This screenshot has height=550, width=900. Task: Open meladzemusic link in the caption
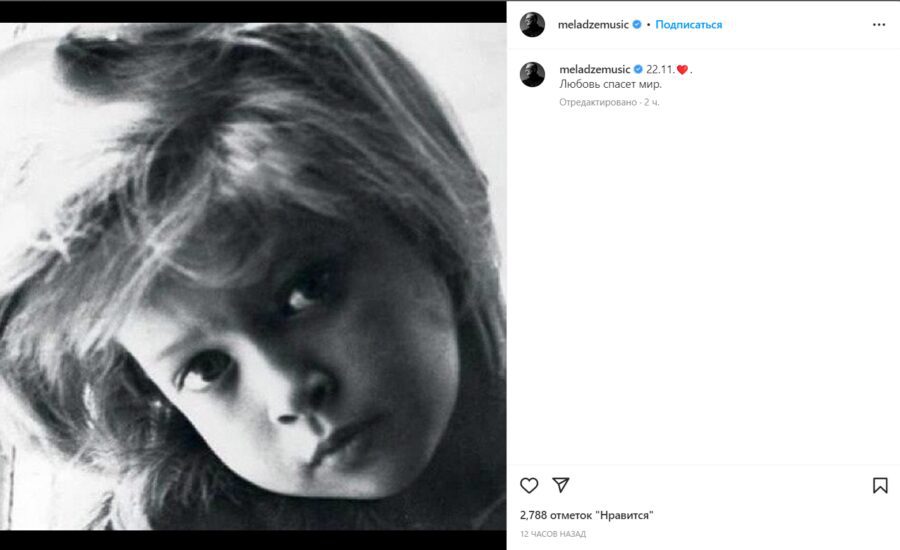(x=594, y=69)
